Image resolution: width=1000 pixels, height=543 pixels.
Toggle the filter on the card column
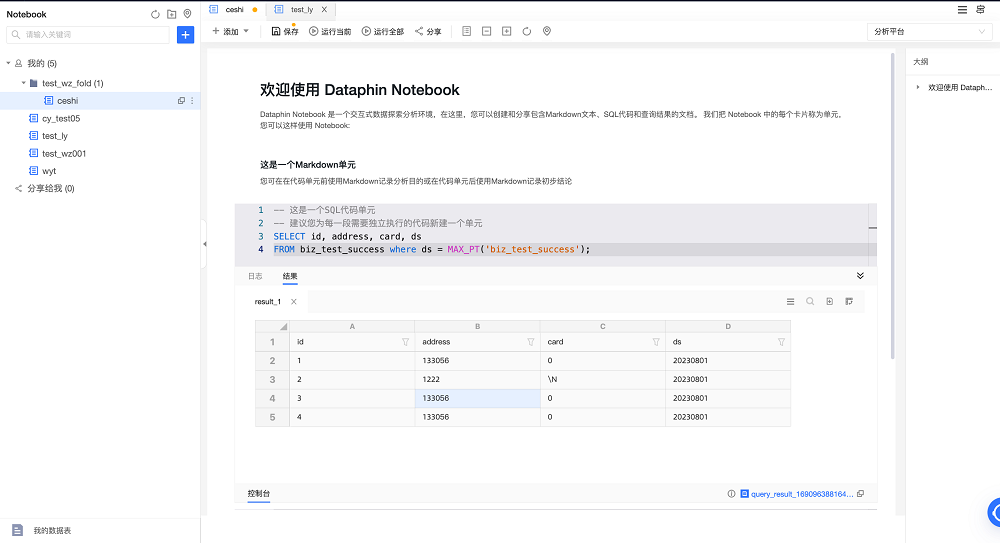click(655, 342)
